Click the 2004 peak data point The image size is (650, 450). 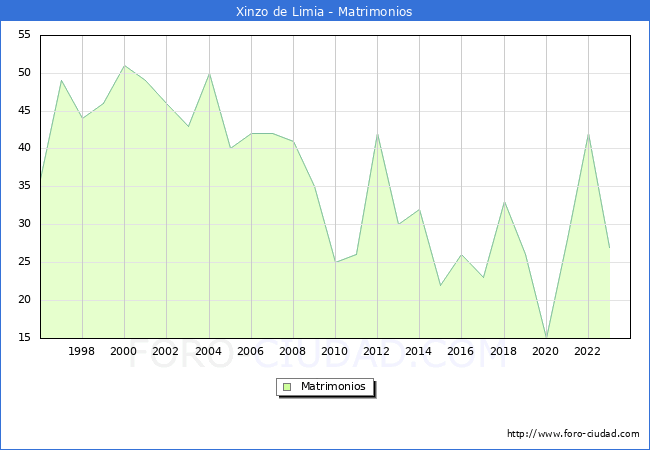209,73
